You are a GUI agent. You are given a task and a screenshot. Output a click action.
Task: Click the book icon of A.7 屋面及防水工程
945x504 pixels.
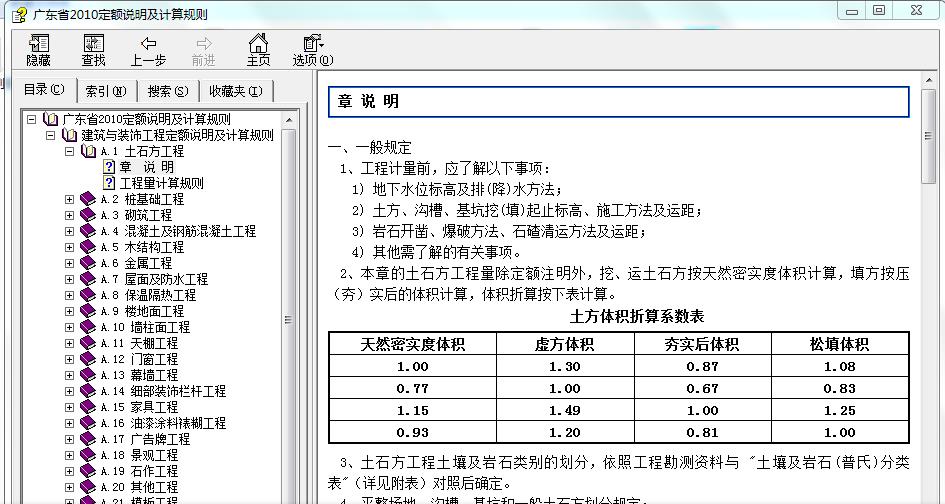pos(88,279)
